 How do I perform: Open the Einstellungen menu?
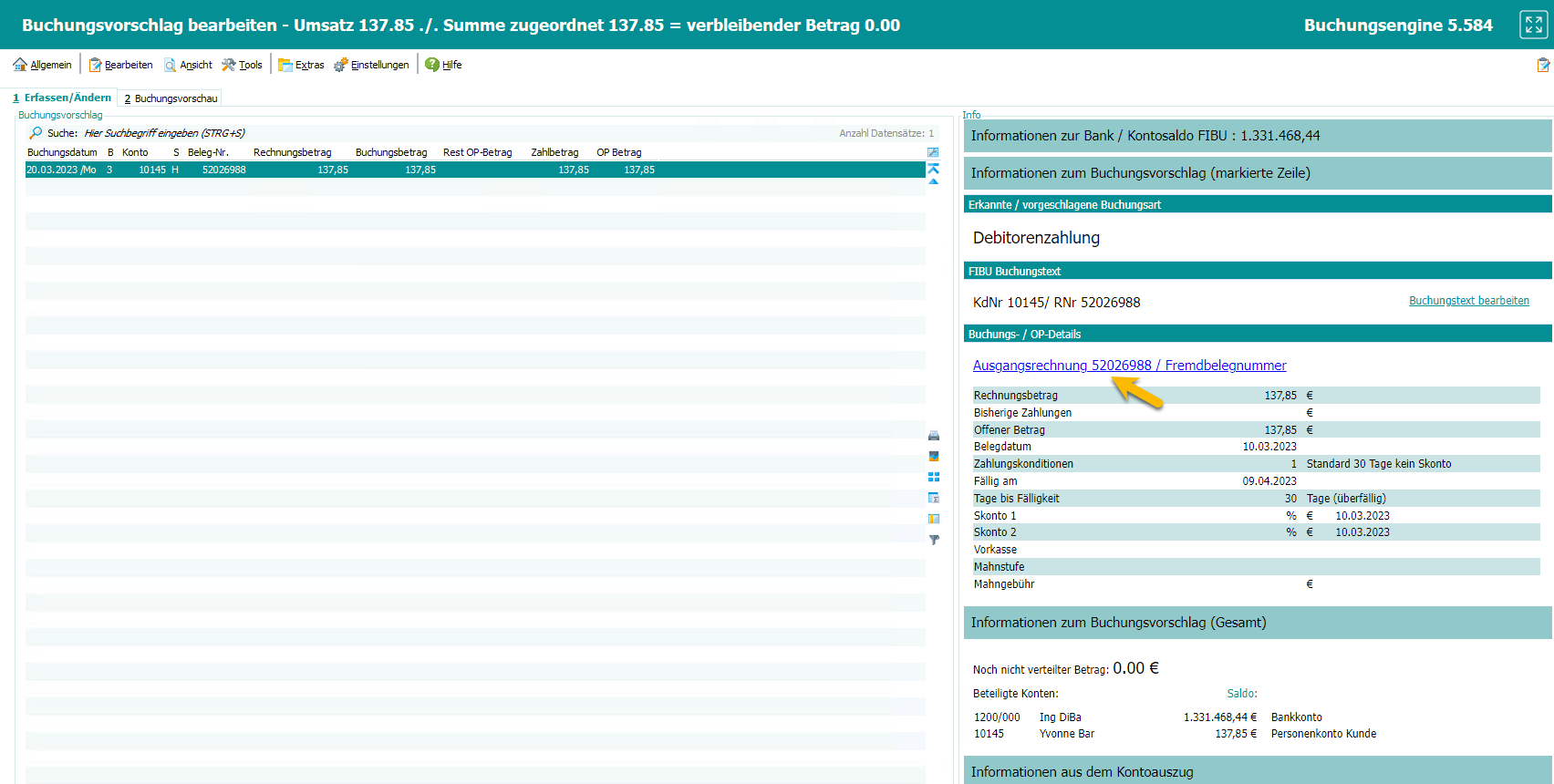pyautogui.click(x=371, y=65)
